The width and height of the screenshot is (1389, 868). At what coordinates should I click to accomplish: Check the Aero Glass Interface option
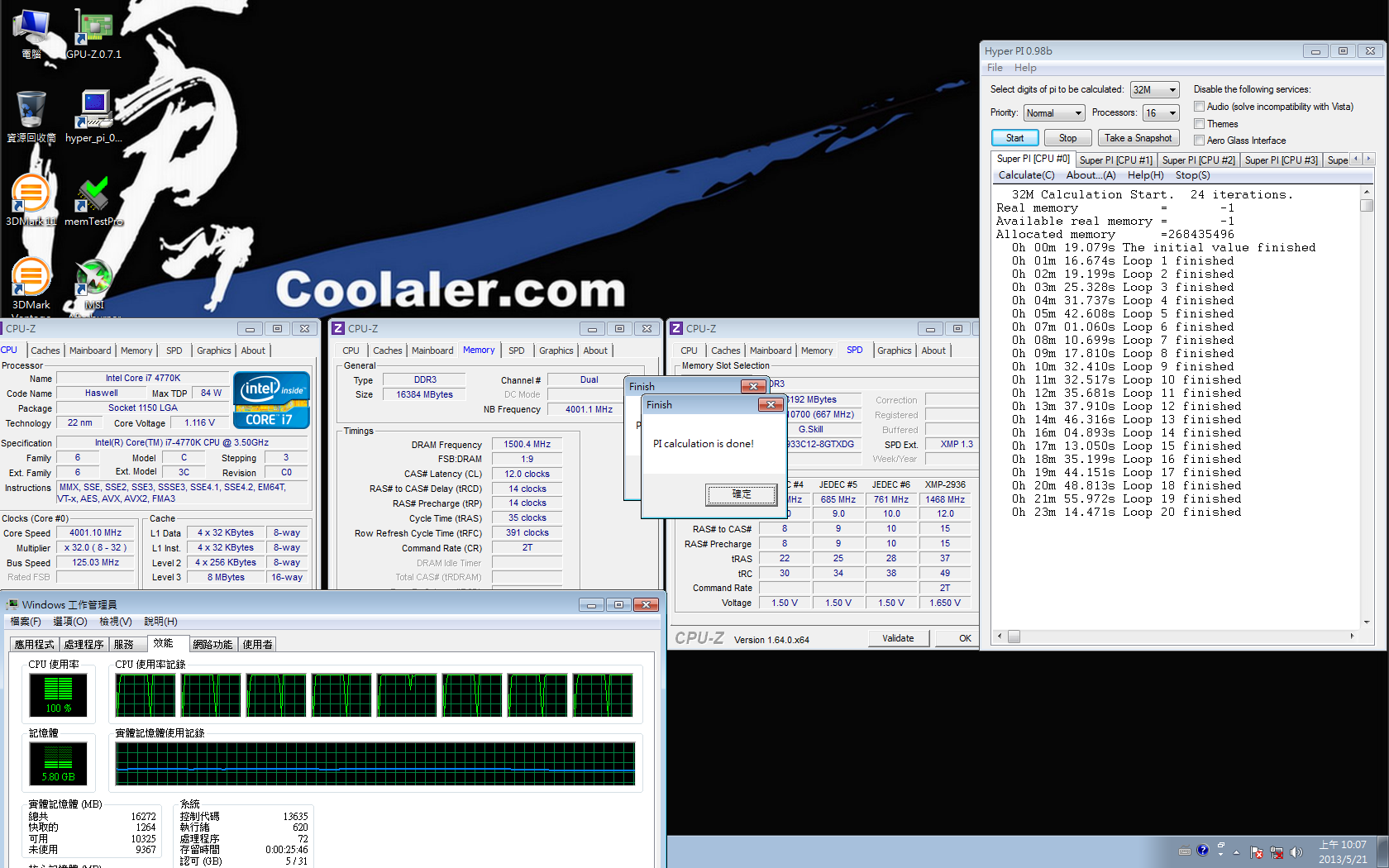[x=1199, y=141]
